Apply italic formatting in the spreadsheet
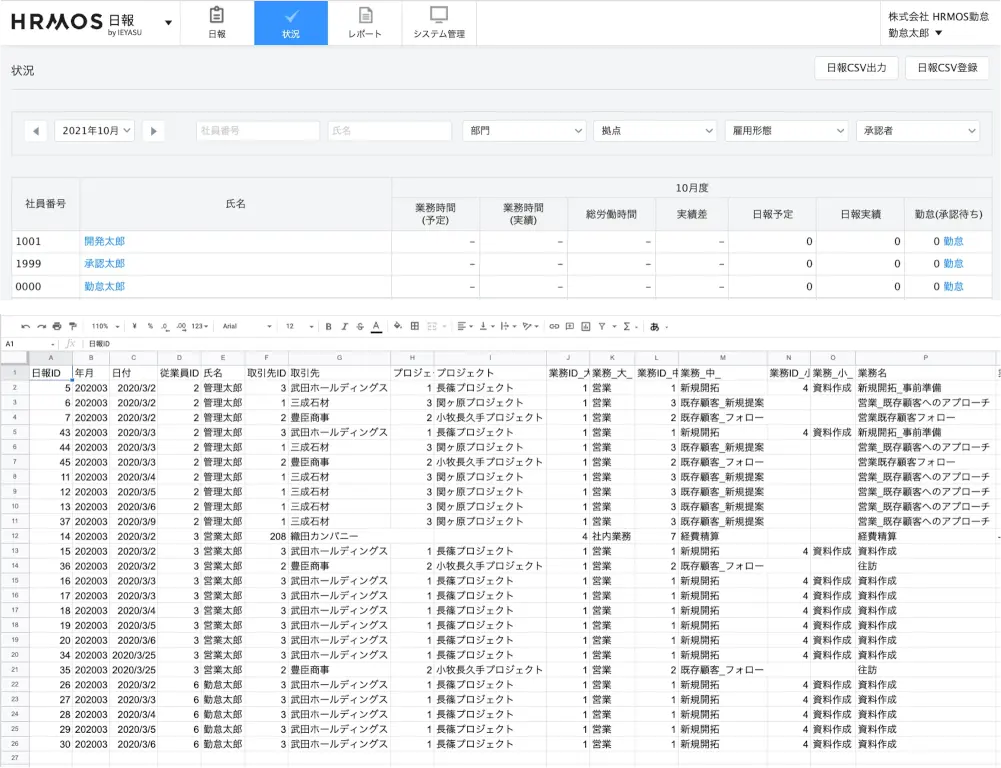 343,326
